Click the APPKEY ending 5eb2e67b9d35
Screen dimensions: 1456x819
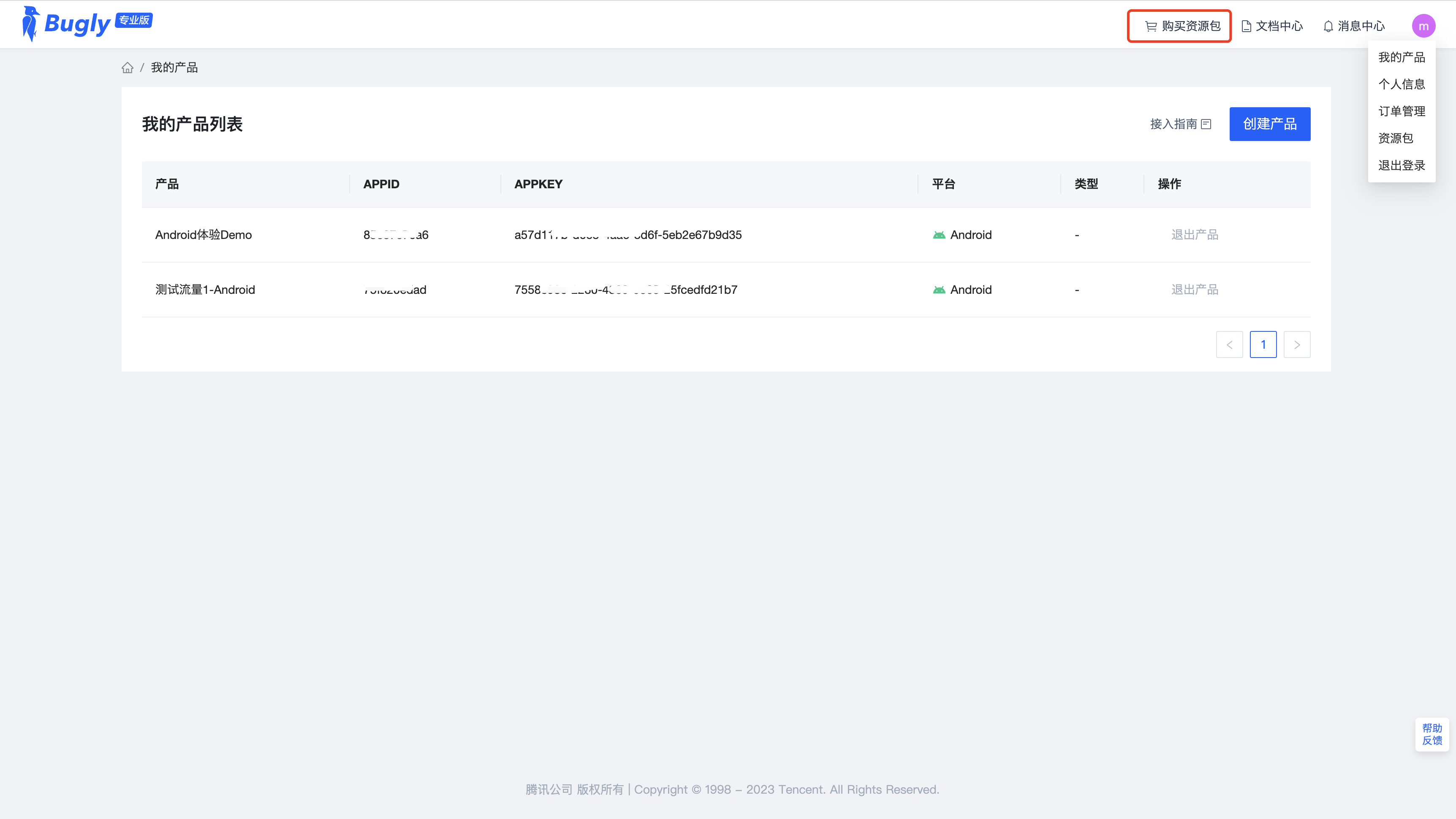627,235
